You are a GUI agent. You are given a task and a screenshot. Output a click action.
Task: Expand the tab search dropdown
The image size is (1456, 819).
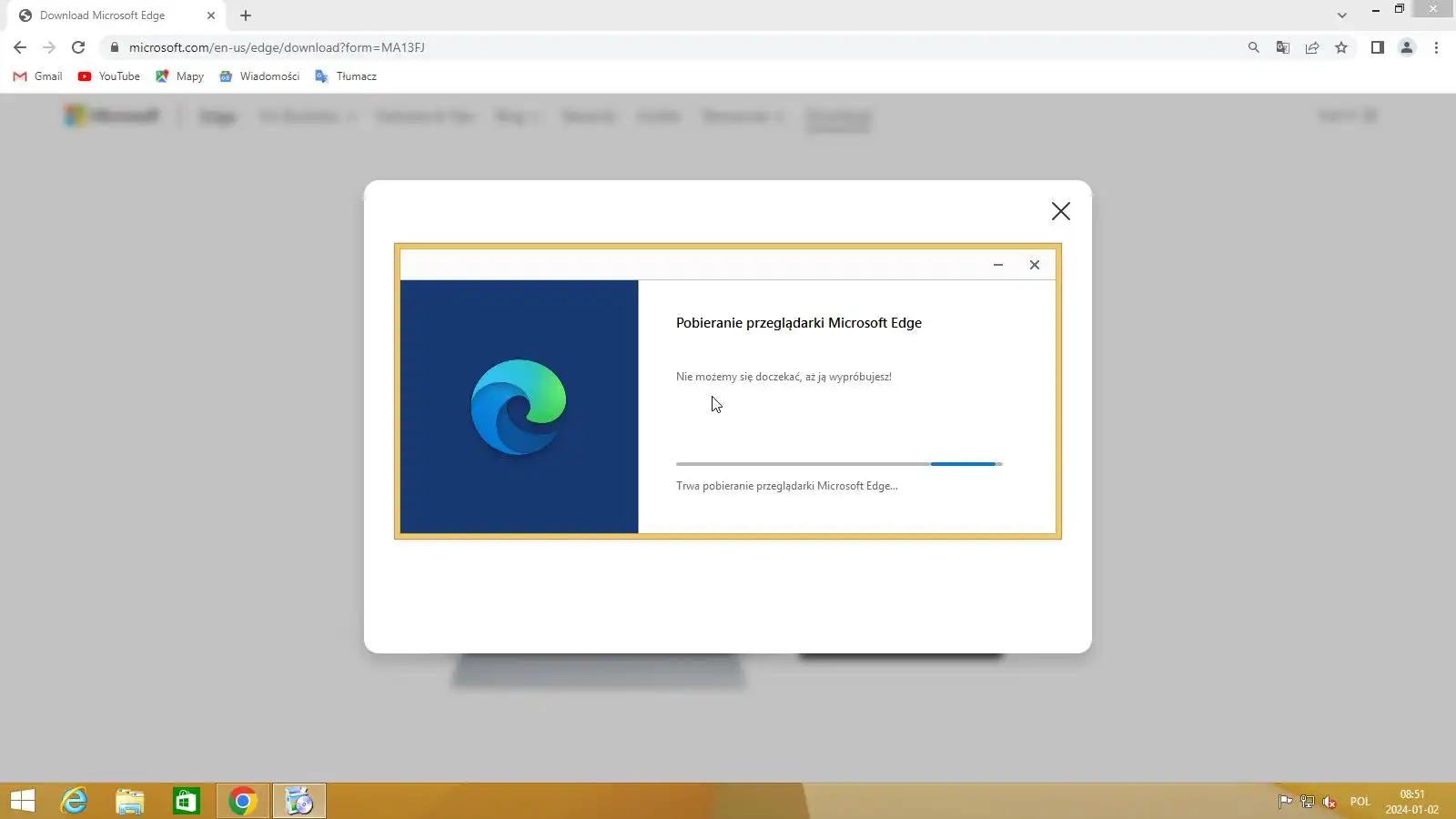1341,15
